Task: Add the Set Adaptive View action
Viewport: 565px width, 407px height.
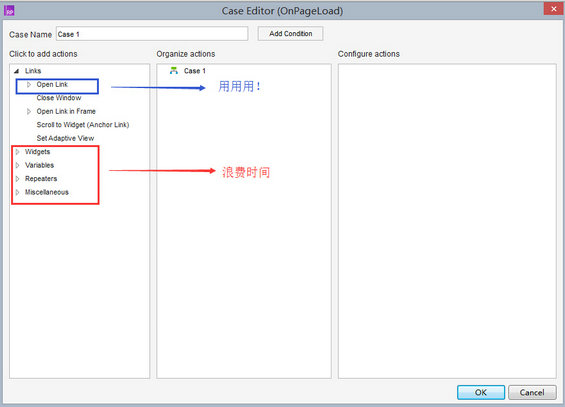Action: (x=65, y=138)
